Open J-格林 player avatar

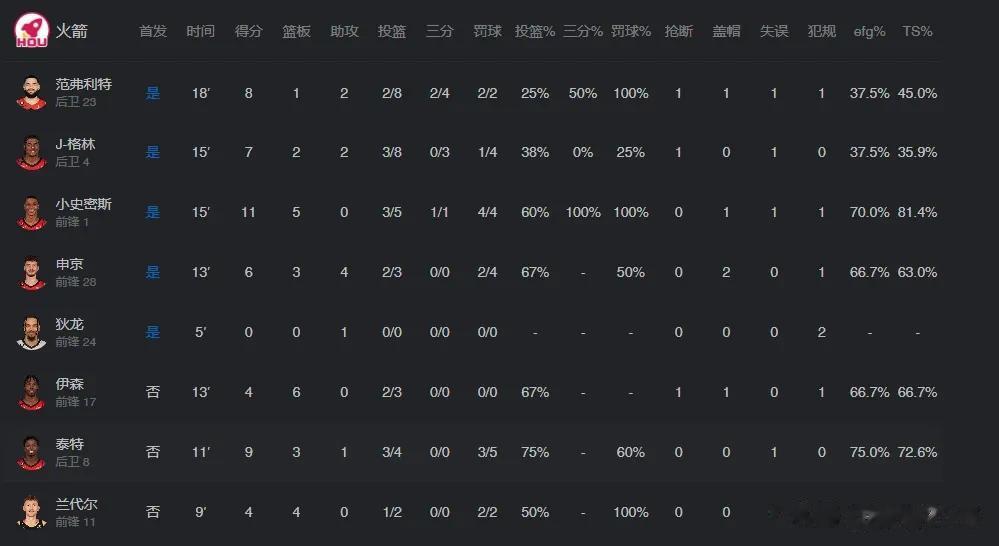31,152
